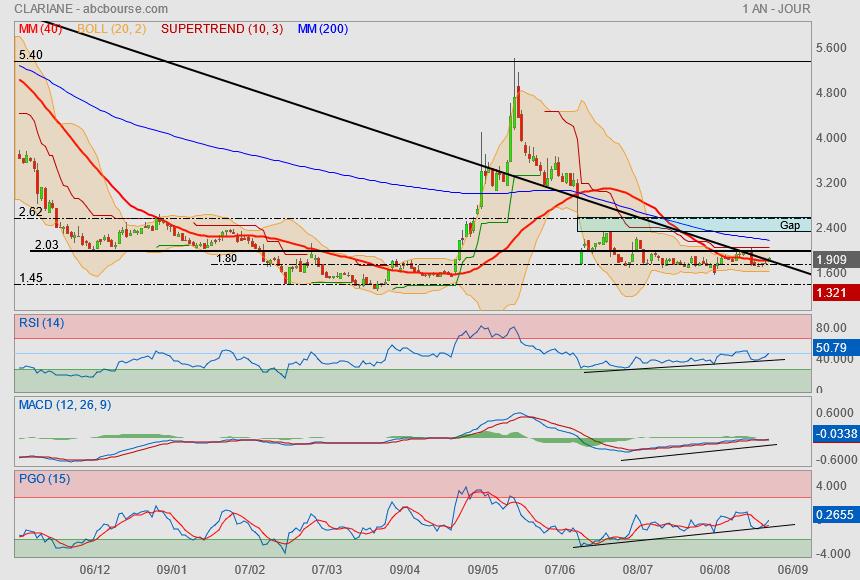The width and height of the screenshot is (860, 580).
Task: Click the 06/09 date axis label
Action: pyautogui.click(x=793, y=570)
